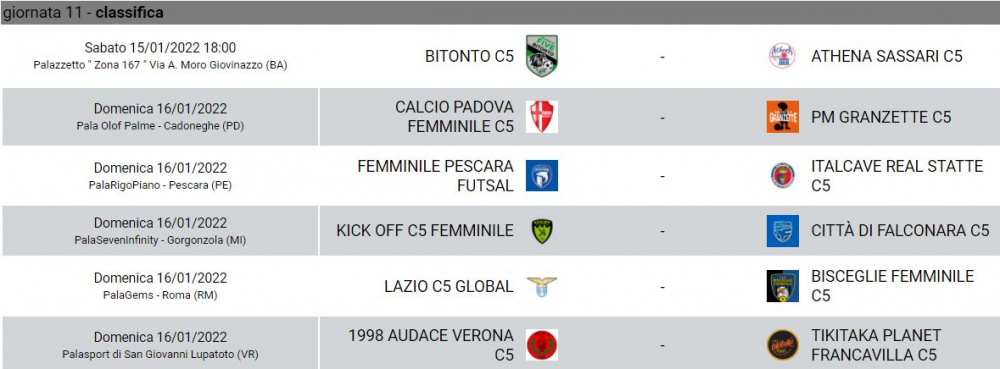Viewport: 1000px width, 369px height.
Task: Select the Tikitaka Planet Francavilla round logo
Action: pyautogui.click(x=783, y=345)
